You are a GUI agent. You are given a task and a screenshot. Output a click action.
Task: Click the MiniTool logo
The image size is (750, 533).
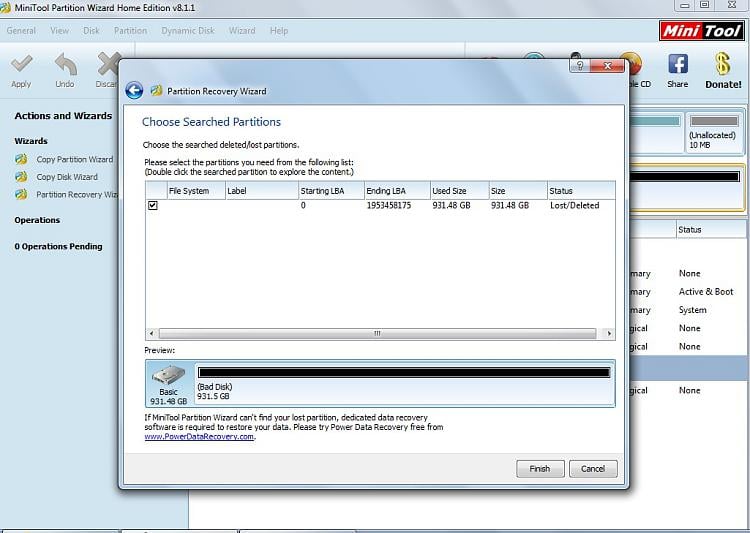701,31
